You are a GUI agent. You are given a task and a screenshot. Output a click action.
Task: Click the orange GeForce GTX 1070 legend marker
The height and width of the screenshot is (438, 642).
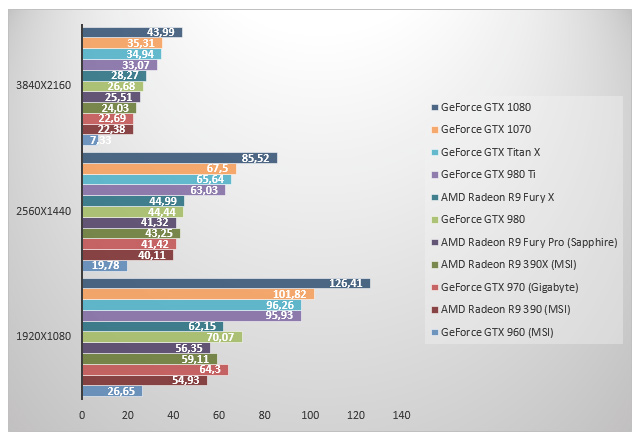[434, 129]
